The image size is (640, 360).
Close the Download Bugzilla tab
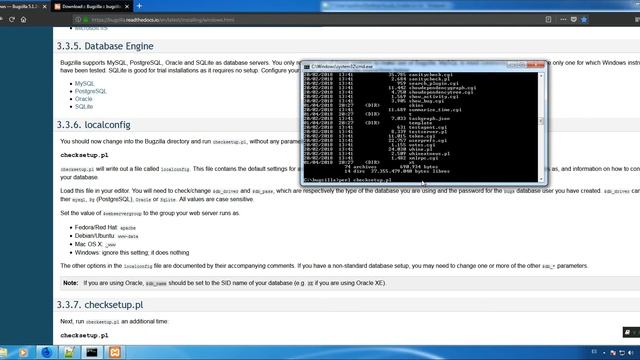click(x=127, y=7)
